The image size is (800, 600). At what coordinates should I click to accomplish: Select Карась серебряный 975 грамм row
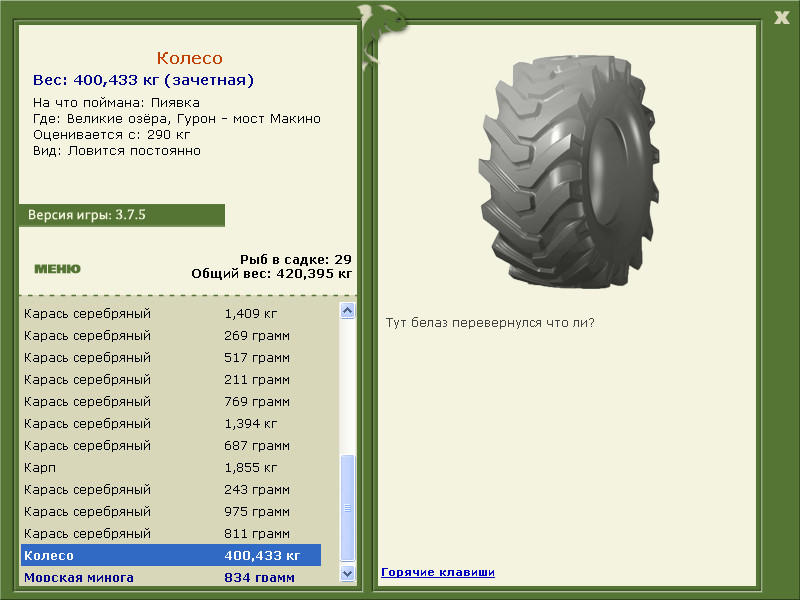pos(171,511)
